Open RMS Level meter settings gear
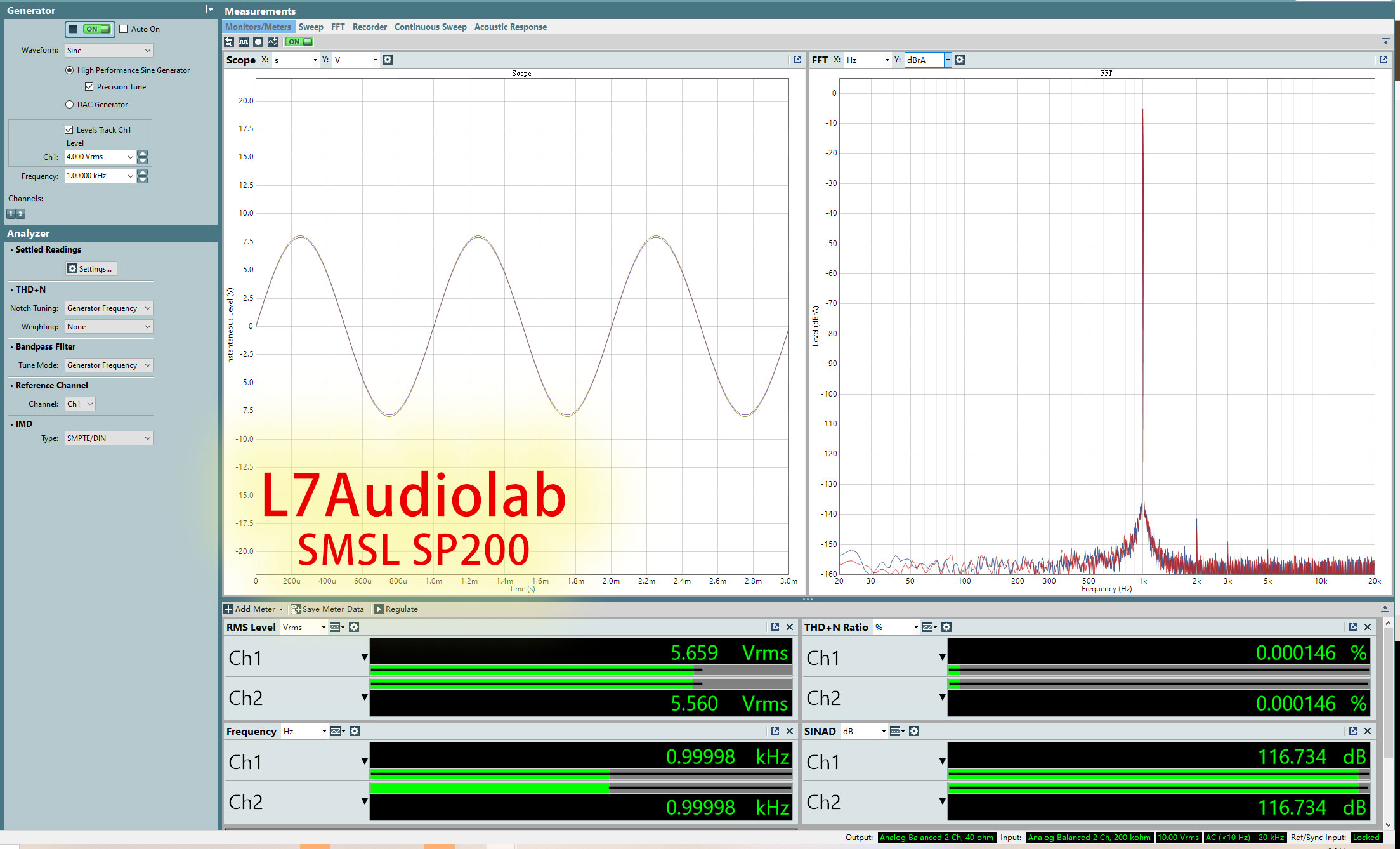 (354, 627)
